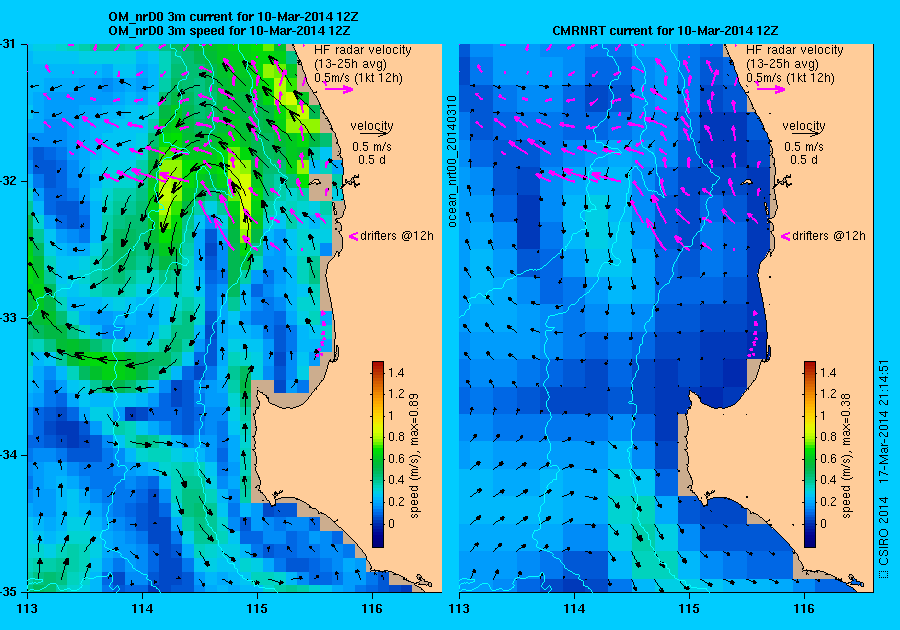The width and height of the screenshot is (900, 630).
Task: Click the right panel title 'CMRNRT current for 10-Mar-2014 12Z'
Action: tap(665, 31)
